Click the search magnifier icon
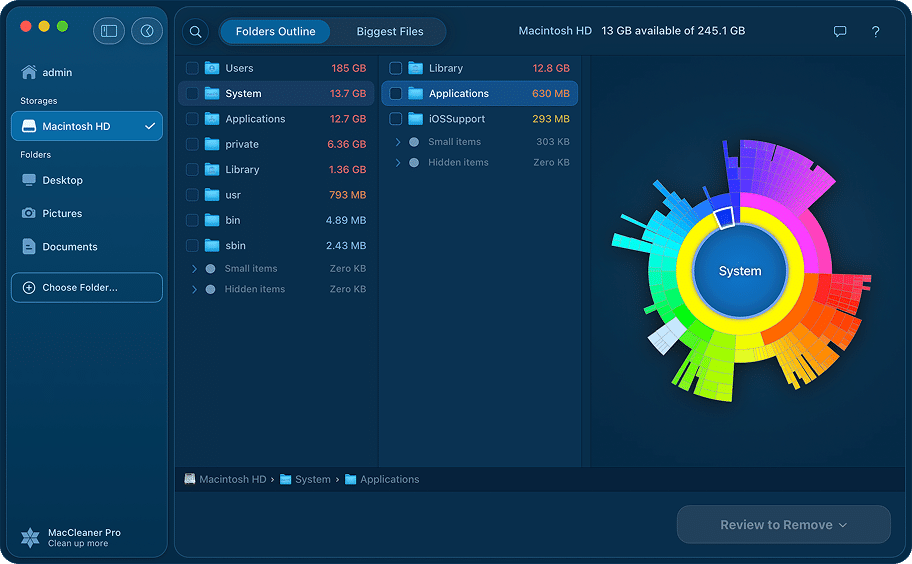This screenshot has height=564, width=912. coord(196,32)
